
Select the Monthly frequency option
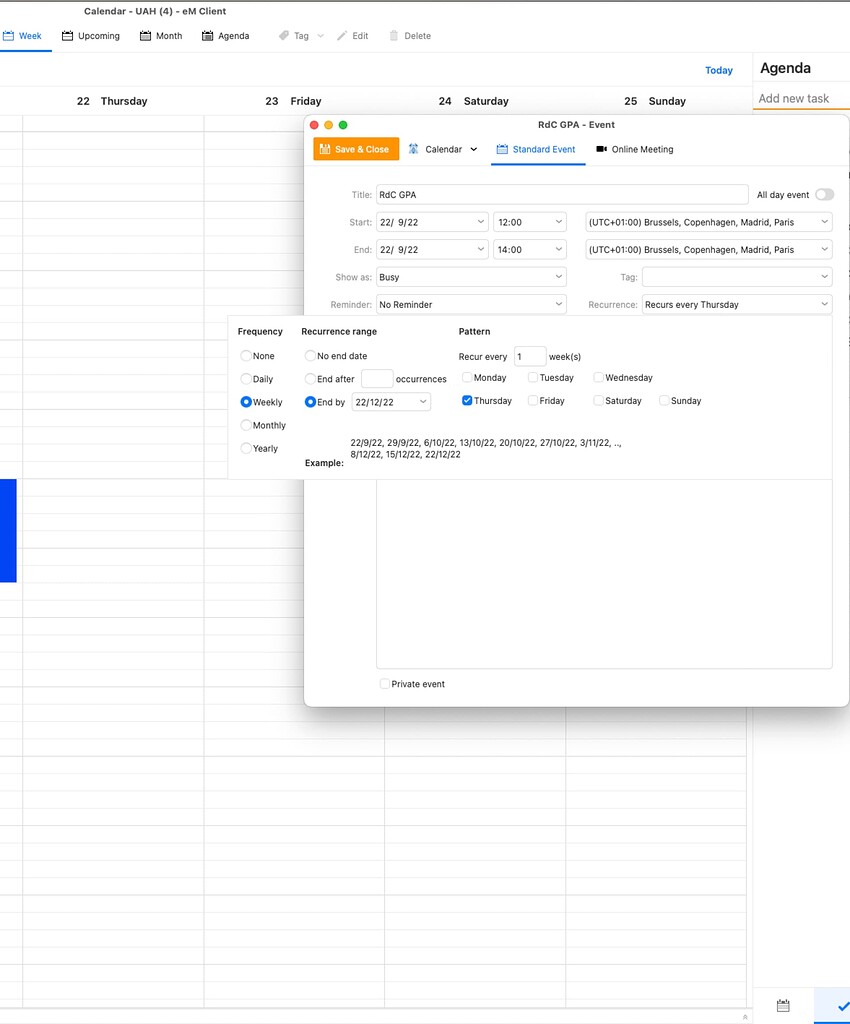click(245, 424)
